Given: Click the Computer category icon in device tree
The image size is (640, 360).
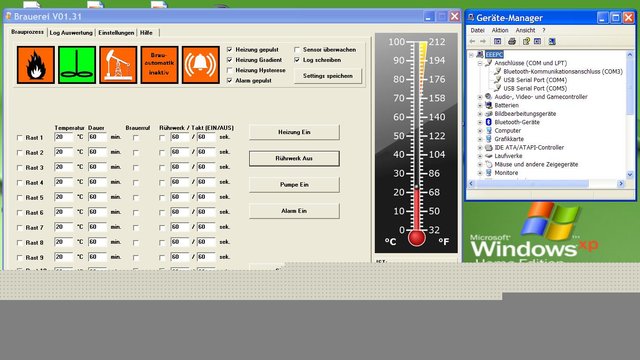Looking at the screenshot, I should [489, 131].
